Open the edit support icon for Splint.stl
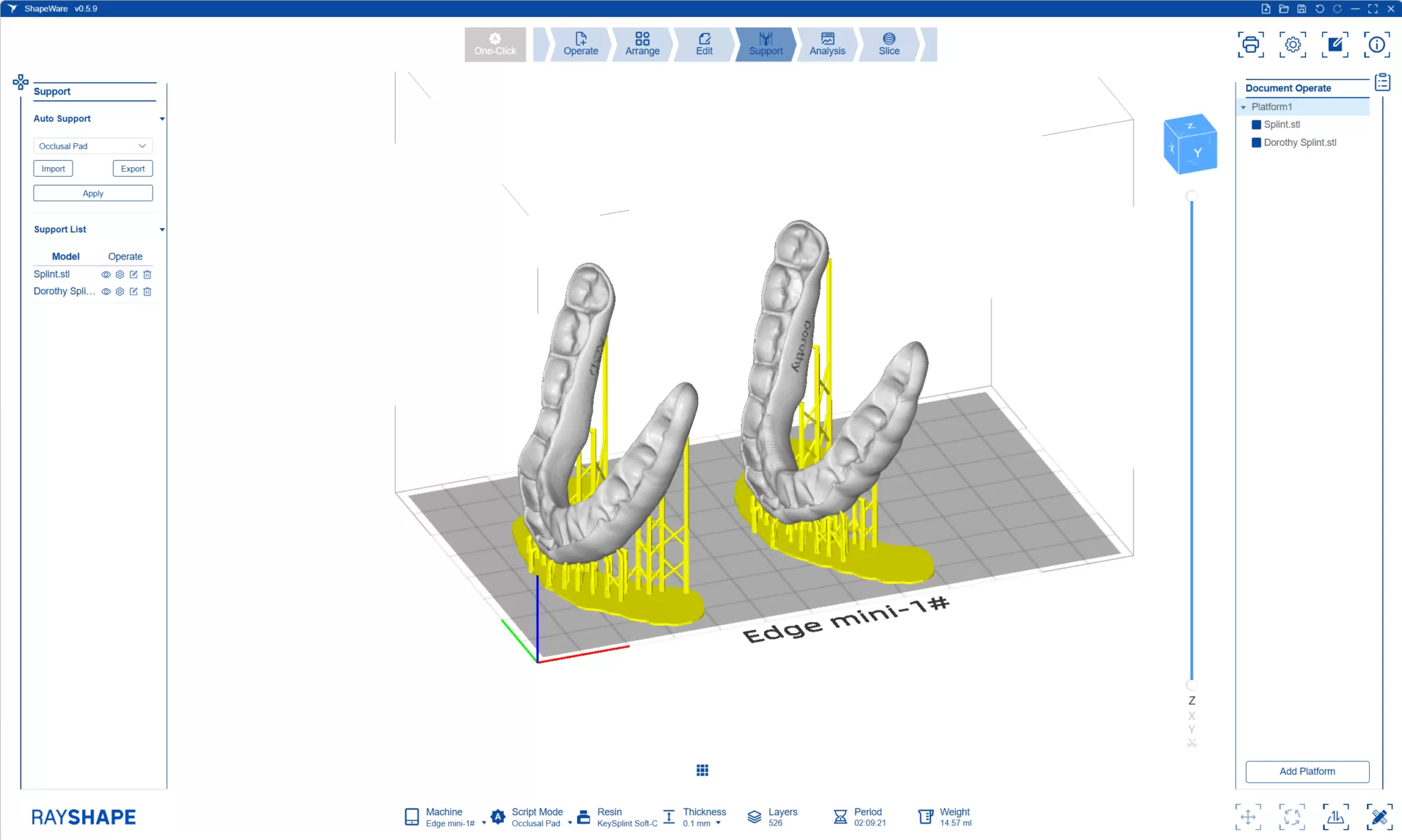The height and width of the screenshot is (840, 1402). tap(133, 274)
